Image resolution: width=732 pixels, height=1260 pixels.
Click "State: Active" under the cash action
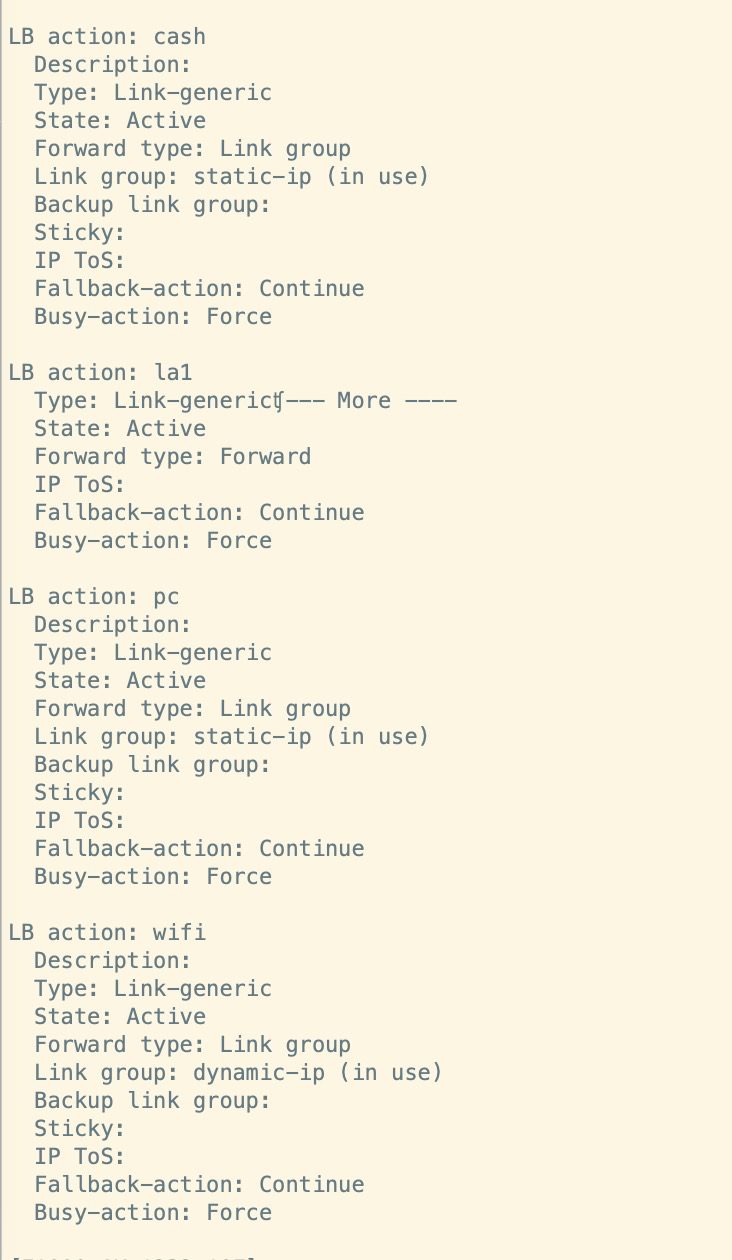(x=120, y=121)
